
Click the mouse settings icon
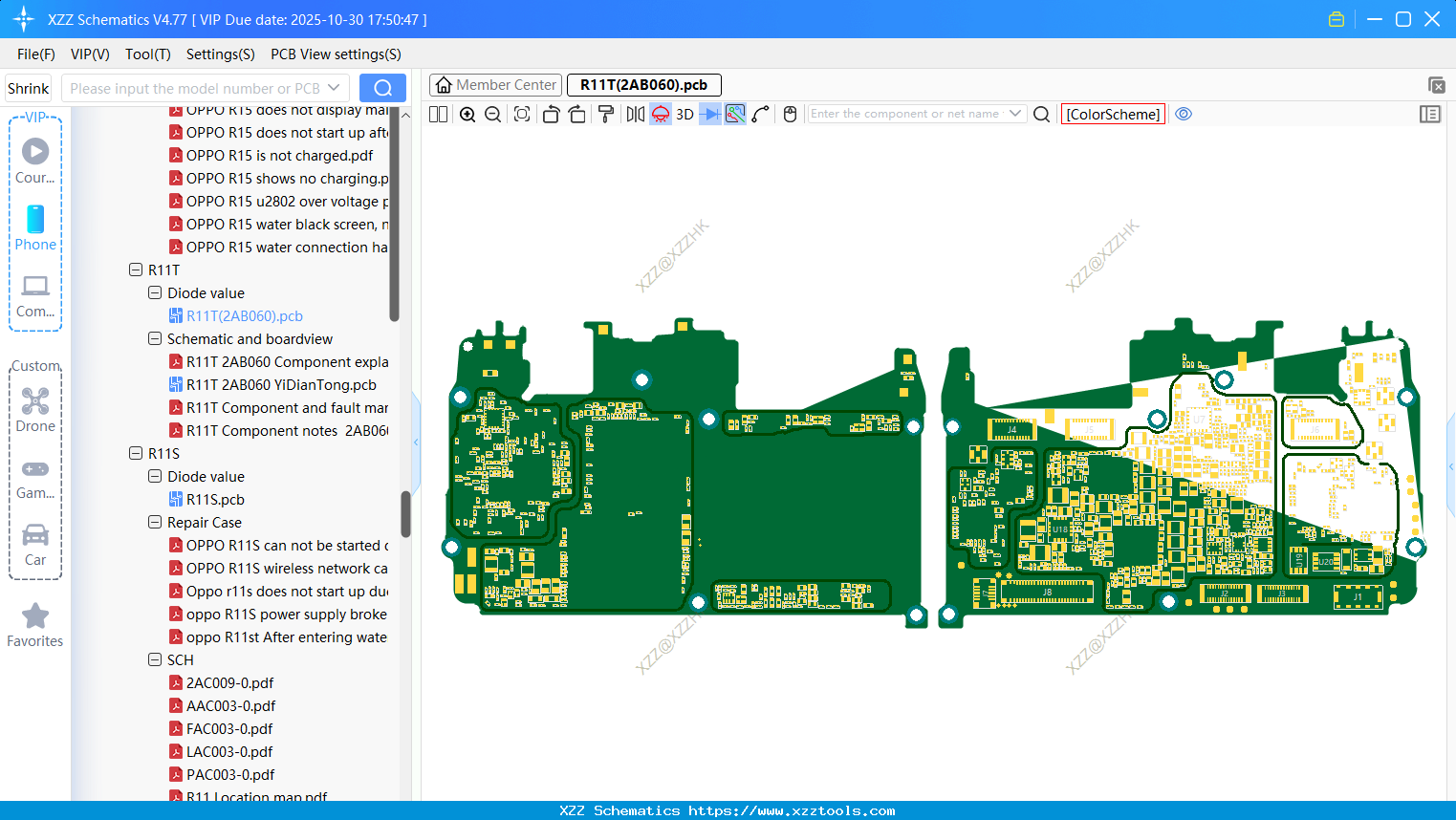click(x=790, y=115)
